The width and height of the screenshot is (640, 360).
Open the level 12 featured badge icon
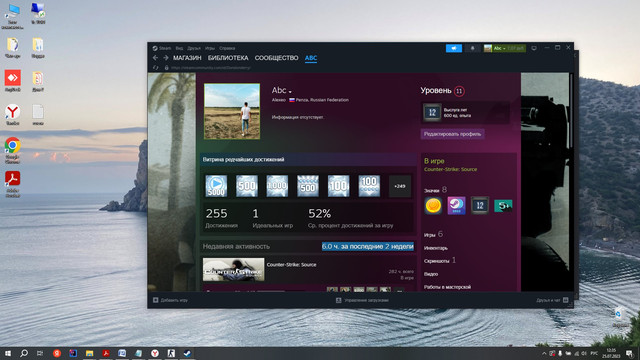point(432,113)
